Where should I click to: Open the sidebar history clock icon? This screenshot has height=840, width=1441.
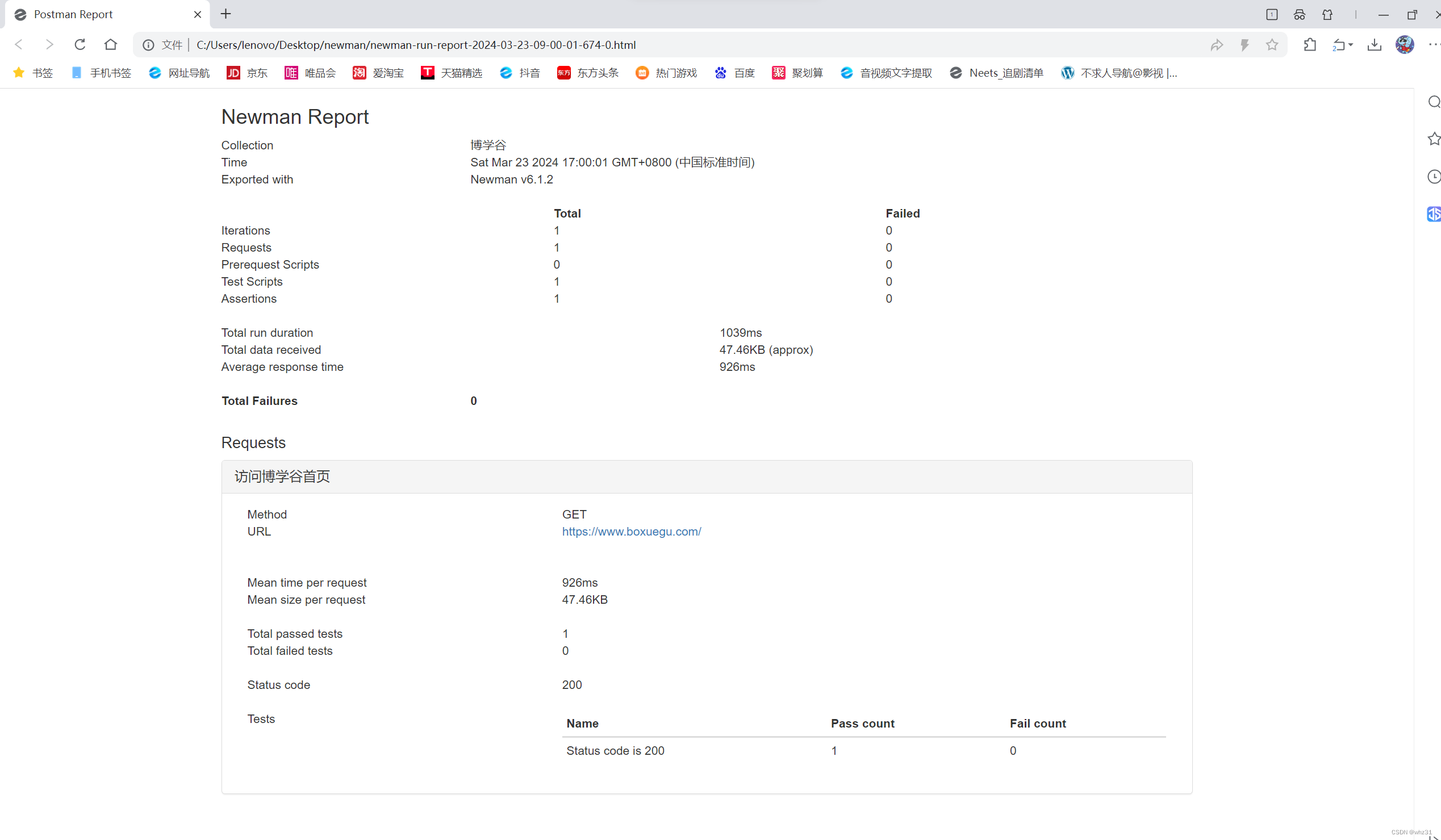(1434, 177)
